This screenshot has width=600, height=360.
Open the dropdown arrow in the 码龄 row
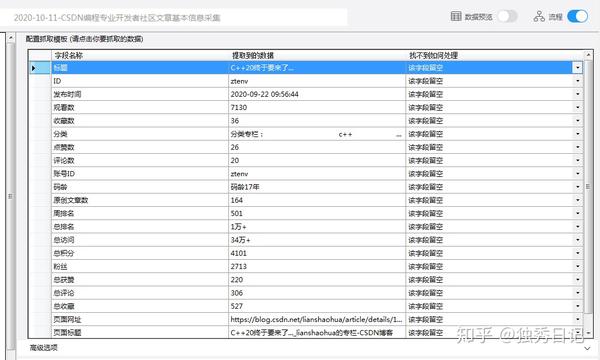click(x=577, y=187)
